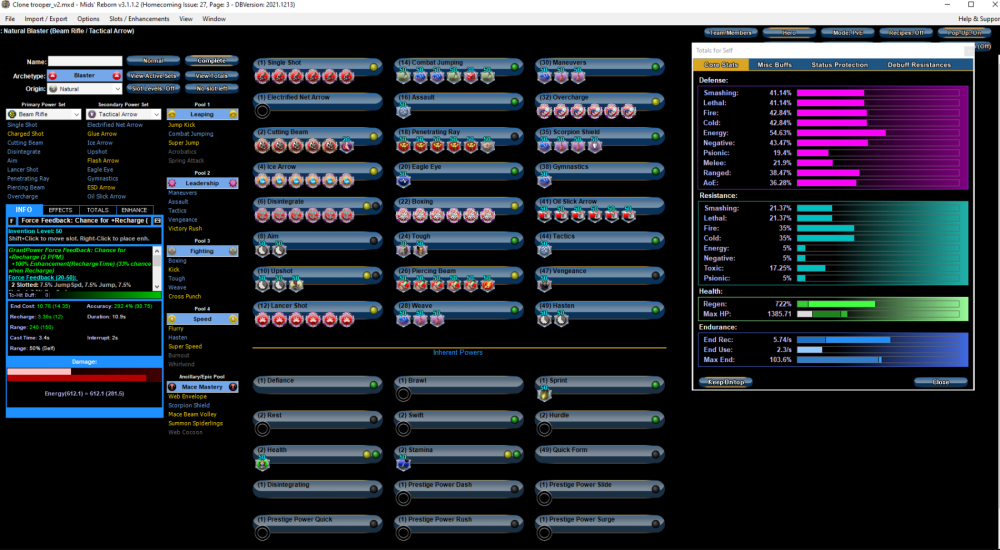Toggle the Maneuvers power active indicator

pos(657,66)
